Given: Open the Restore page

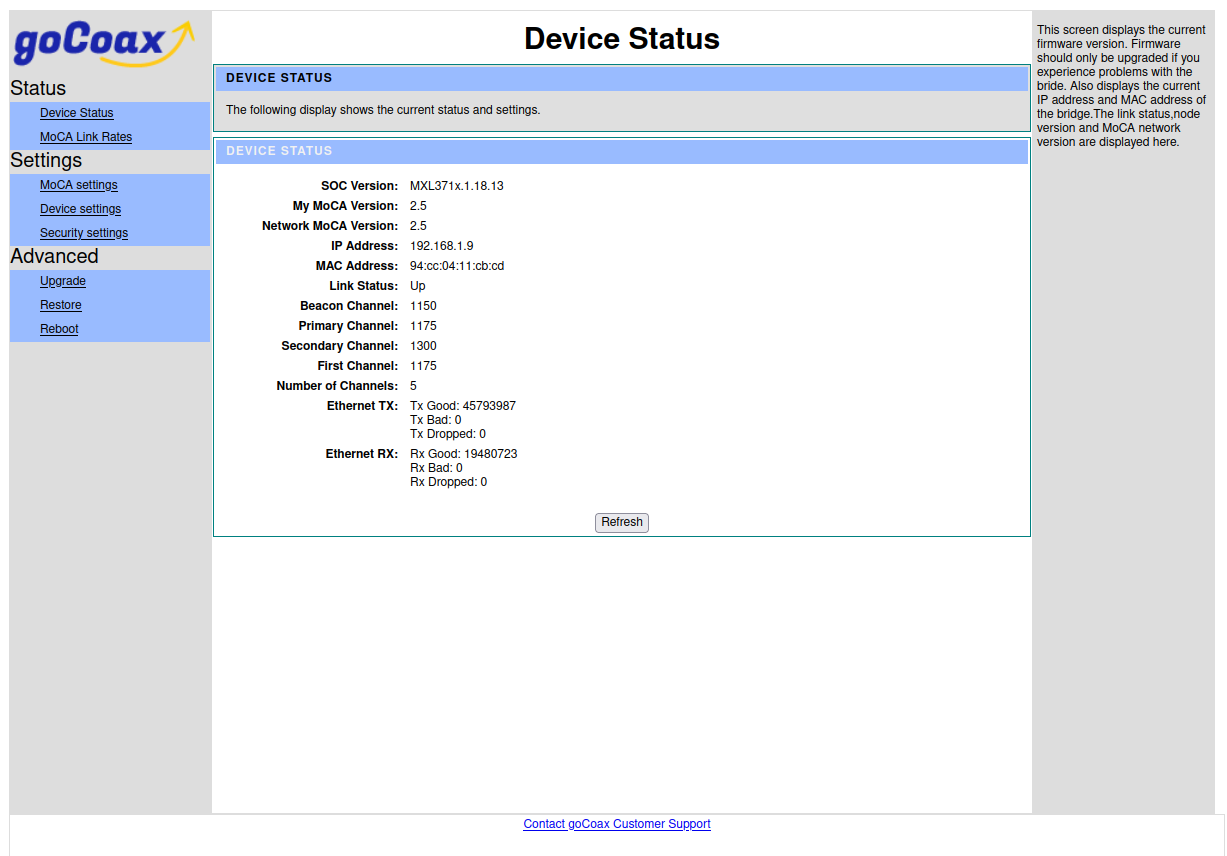Looking at the screenshot, I should [61, 305].
